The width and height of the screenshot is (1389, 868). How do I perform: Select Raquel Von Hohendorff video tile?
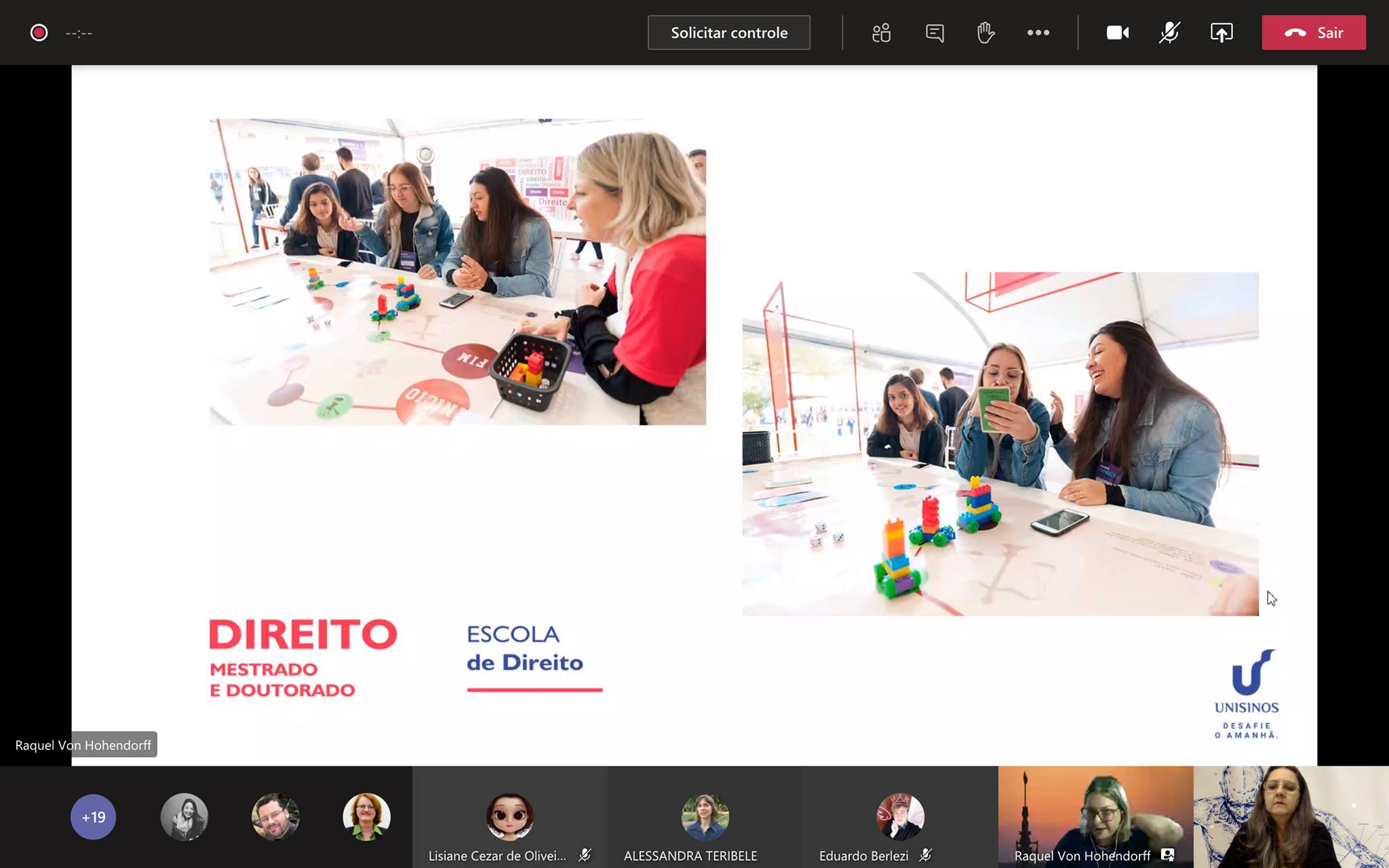coord(1095,817)
